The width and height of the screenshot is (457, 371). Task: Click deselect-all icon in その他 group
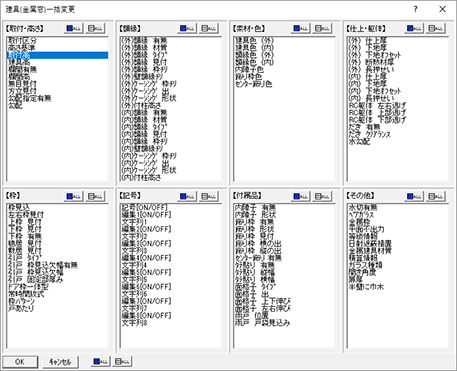(x=436, y=197)
